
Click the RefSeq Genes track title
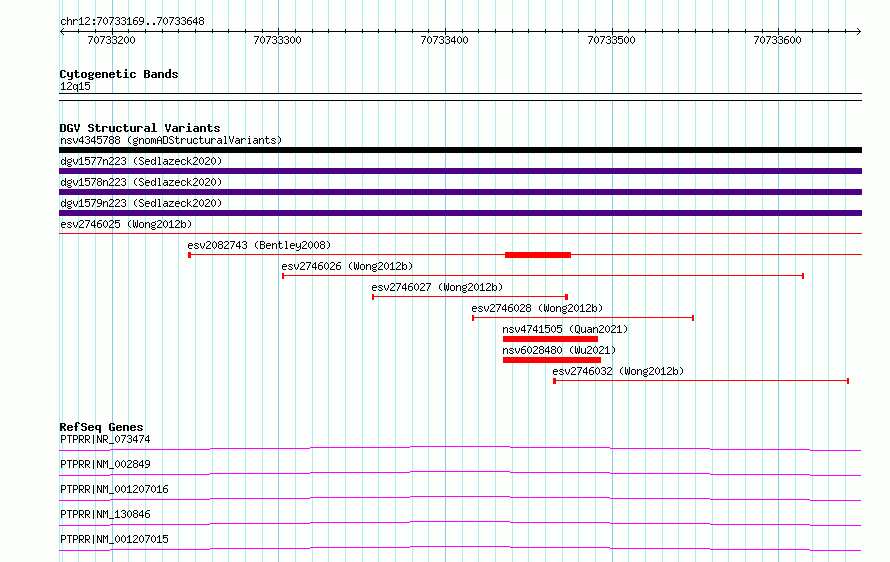101,427
